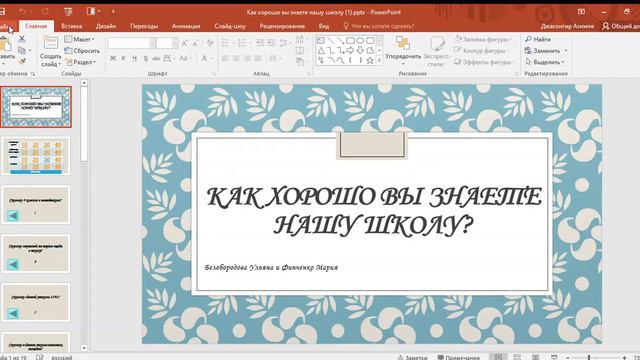Align text left in Абзац group
This screenshot has width=640, height=360.
coord(225,58)
